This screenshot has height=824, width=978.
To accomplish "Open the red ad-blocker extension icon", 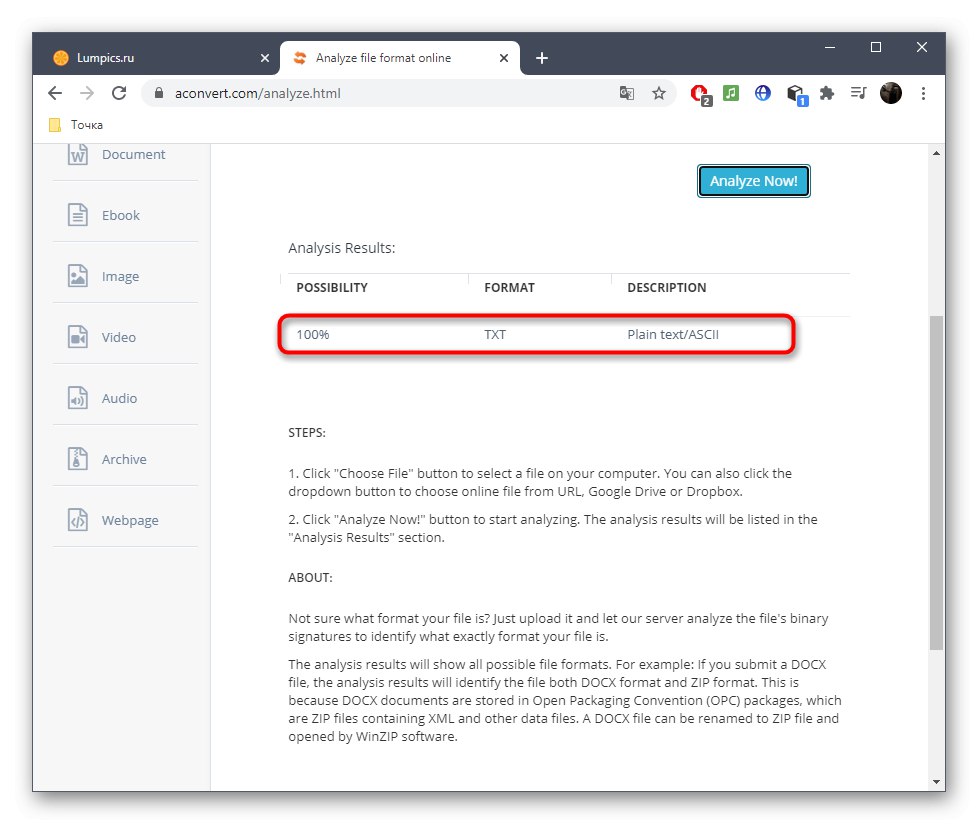I will 700,94.
